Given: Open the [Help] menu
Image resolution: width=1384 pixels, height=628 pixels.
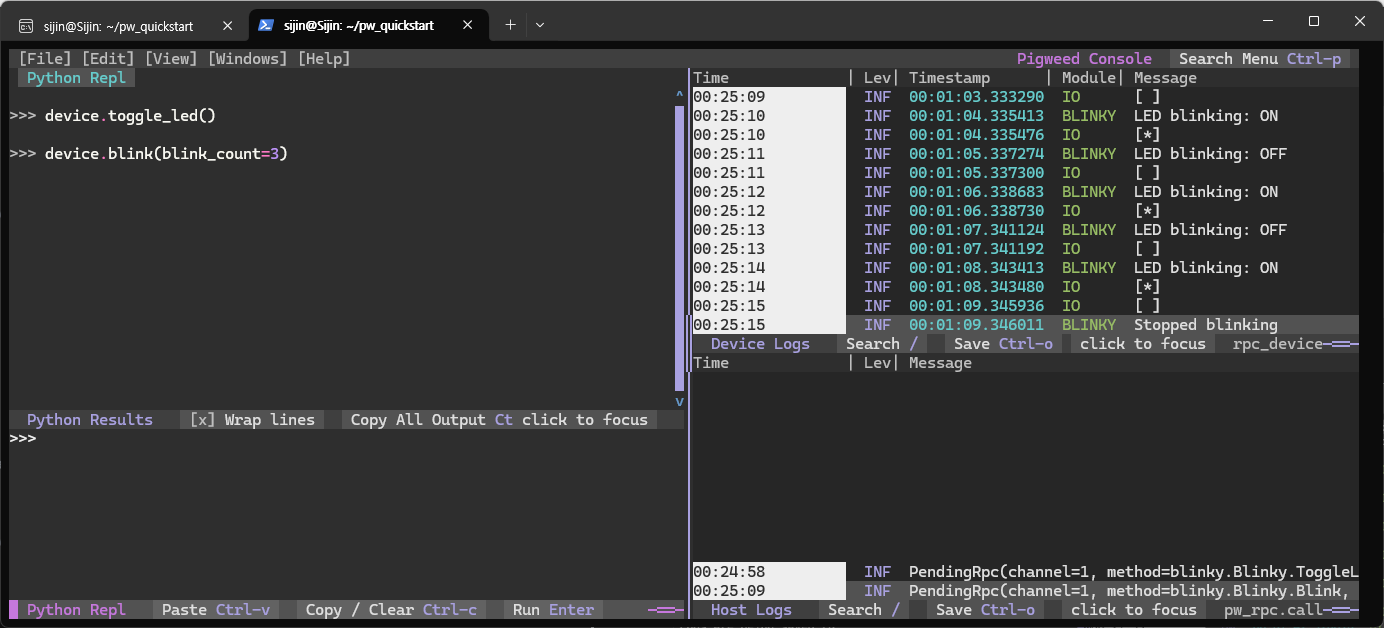Looking at the screenshot, I should (x=325, y=59).
